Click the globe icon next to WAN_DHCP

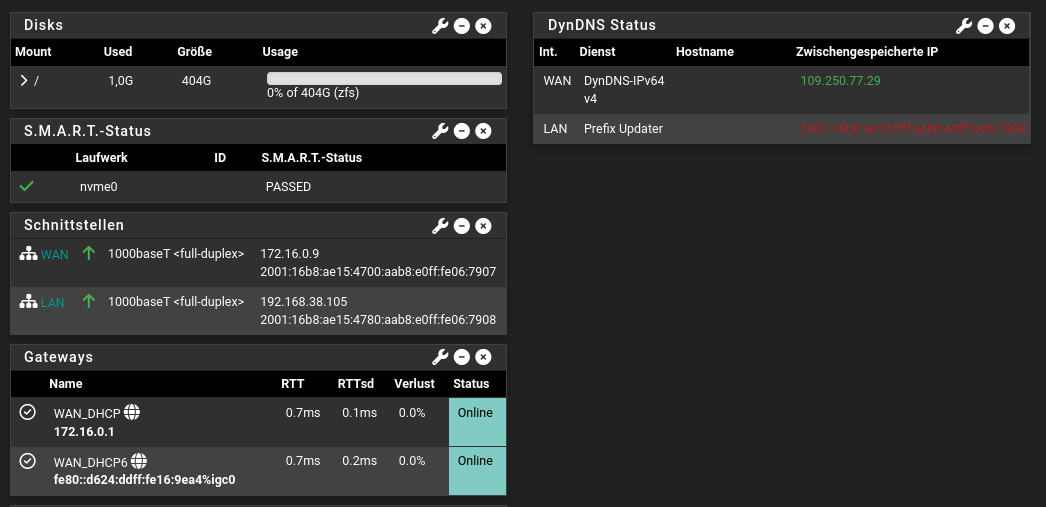coord(132,412)
